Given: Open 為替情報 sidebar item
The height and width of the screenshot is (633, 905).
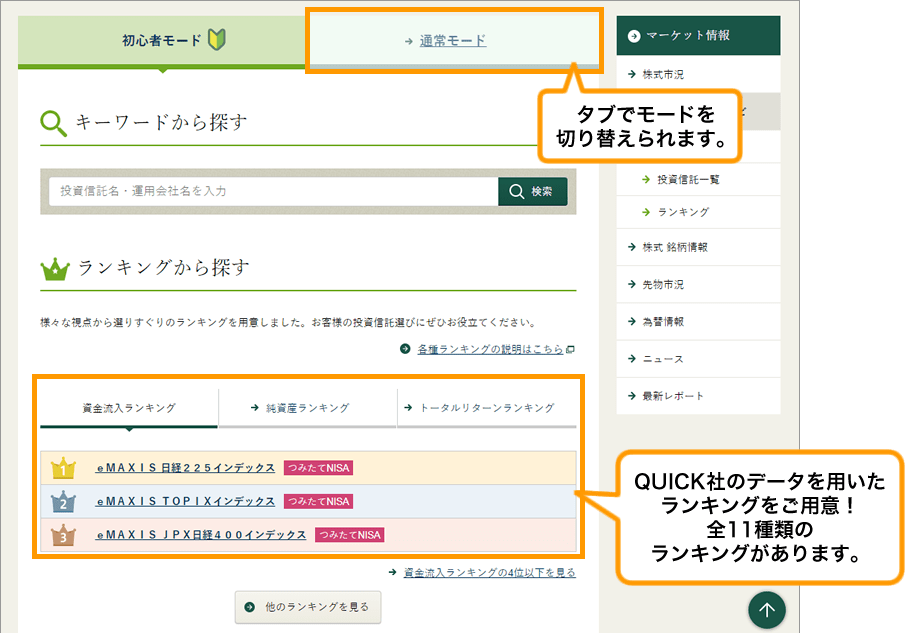Looking at the screenshot, I should [698, 321].
